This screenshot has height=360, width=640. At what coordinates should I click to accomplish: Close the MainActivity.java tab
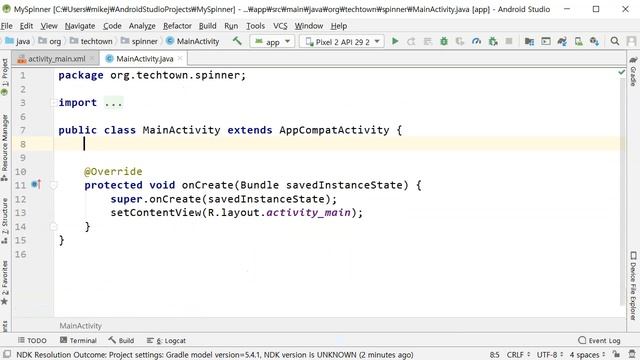pos(180,58)
